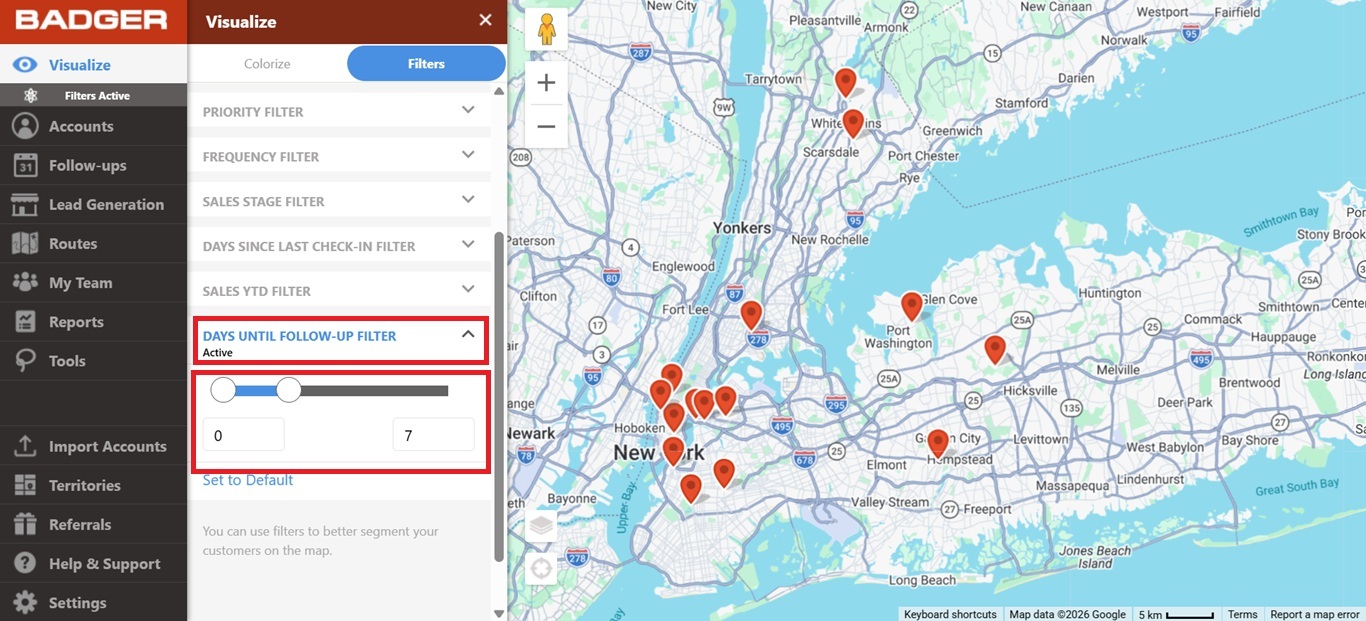Click the BADGER logo
Screen dimensions: 1366x621
point(92,20)
